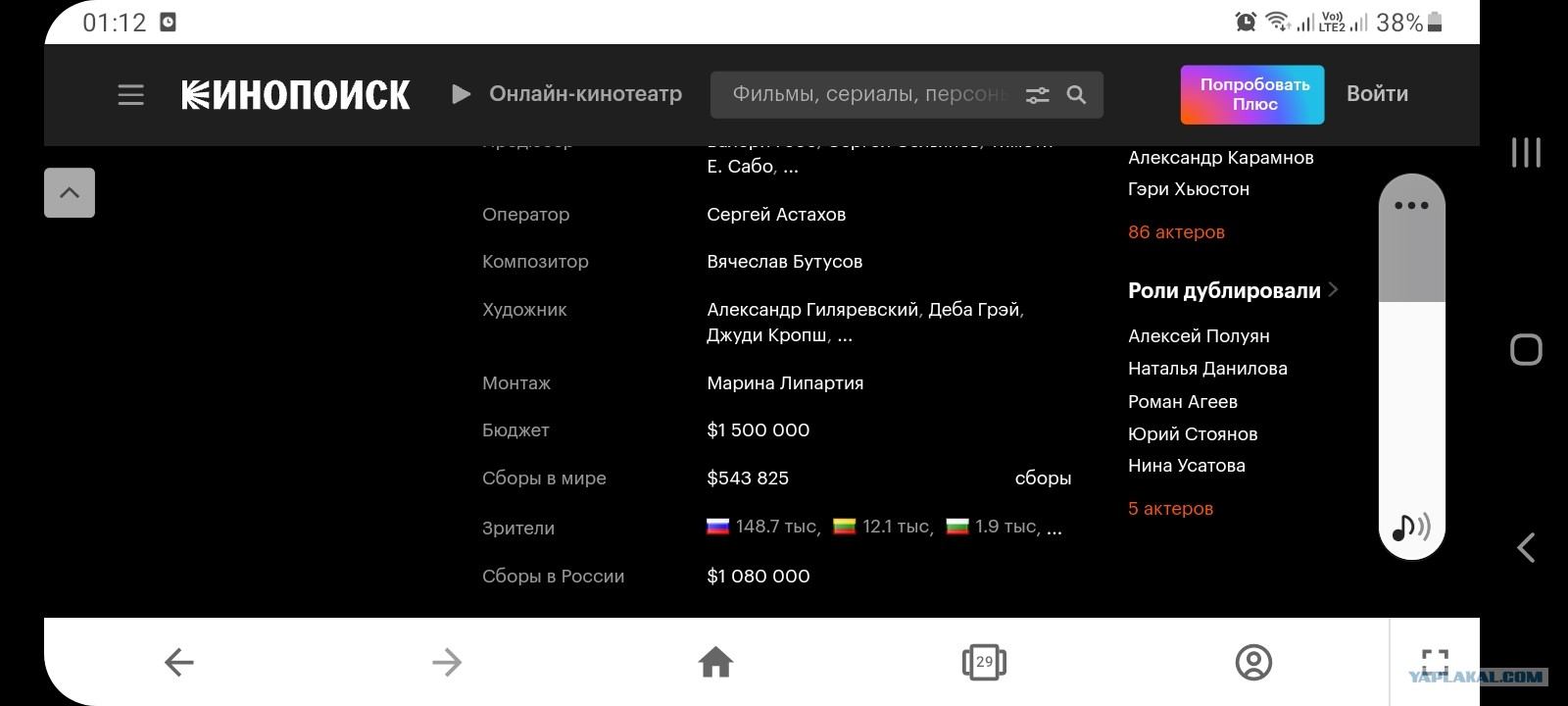The height and width of the screenshot is (706, 1568).
Task: Open the 86 актеров link
Action: pyautogui.click(x=1176, y=232)
